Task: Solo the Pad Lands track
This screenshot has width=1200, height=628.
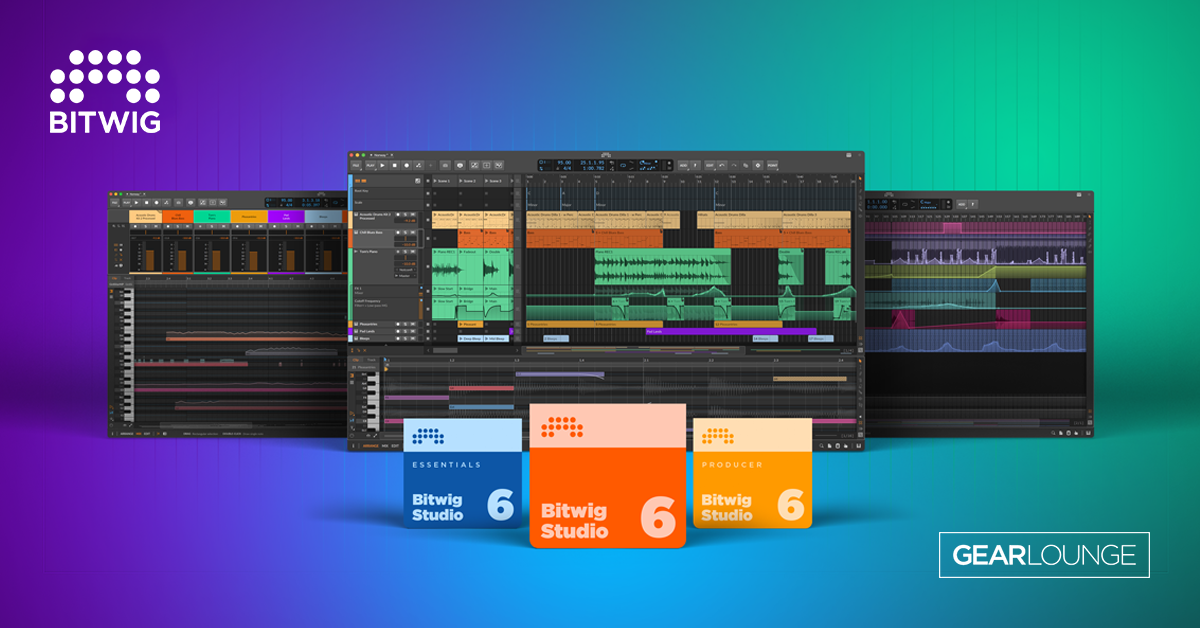Action: 405,331
